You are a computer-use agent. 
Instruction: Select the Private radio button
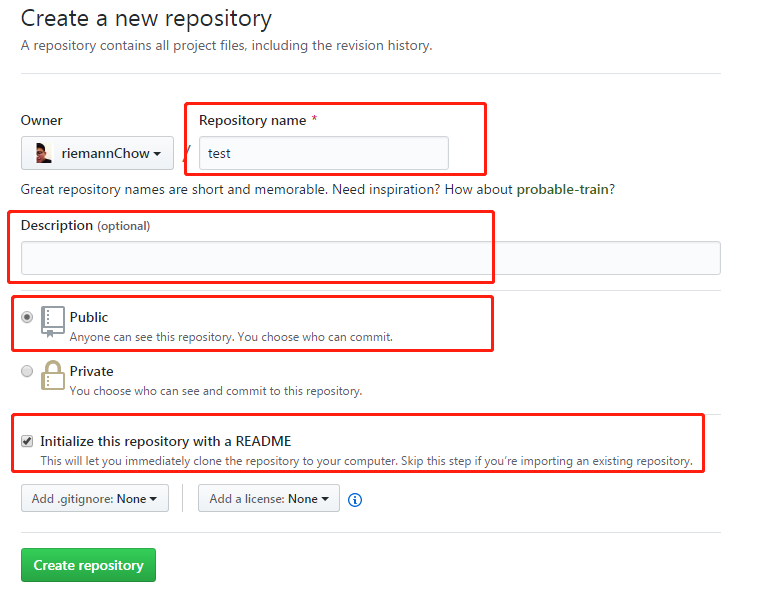[27, 371]
